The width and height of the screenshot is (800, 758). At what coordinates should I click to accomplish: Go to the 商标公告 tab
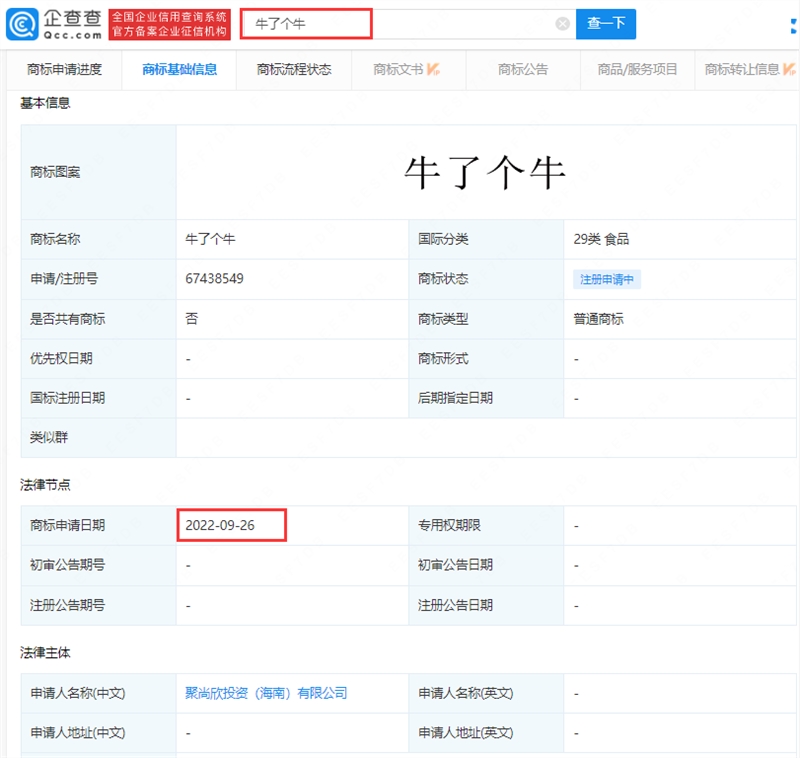(x=523, y=69)
